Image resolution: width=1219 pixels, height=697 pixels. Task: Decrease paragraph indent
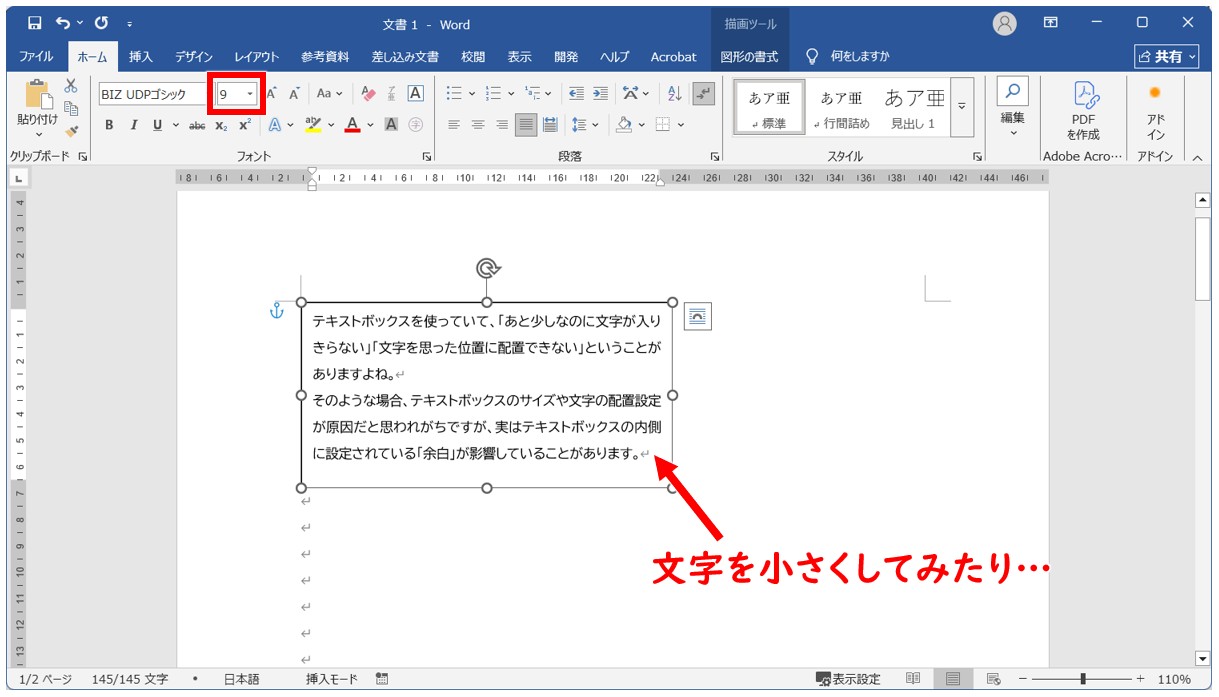coord(576,94)
